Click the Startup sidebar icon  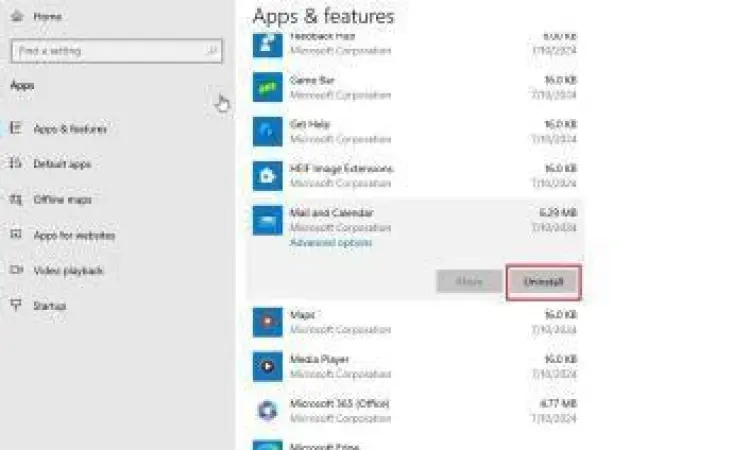point(16,305)
